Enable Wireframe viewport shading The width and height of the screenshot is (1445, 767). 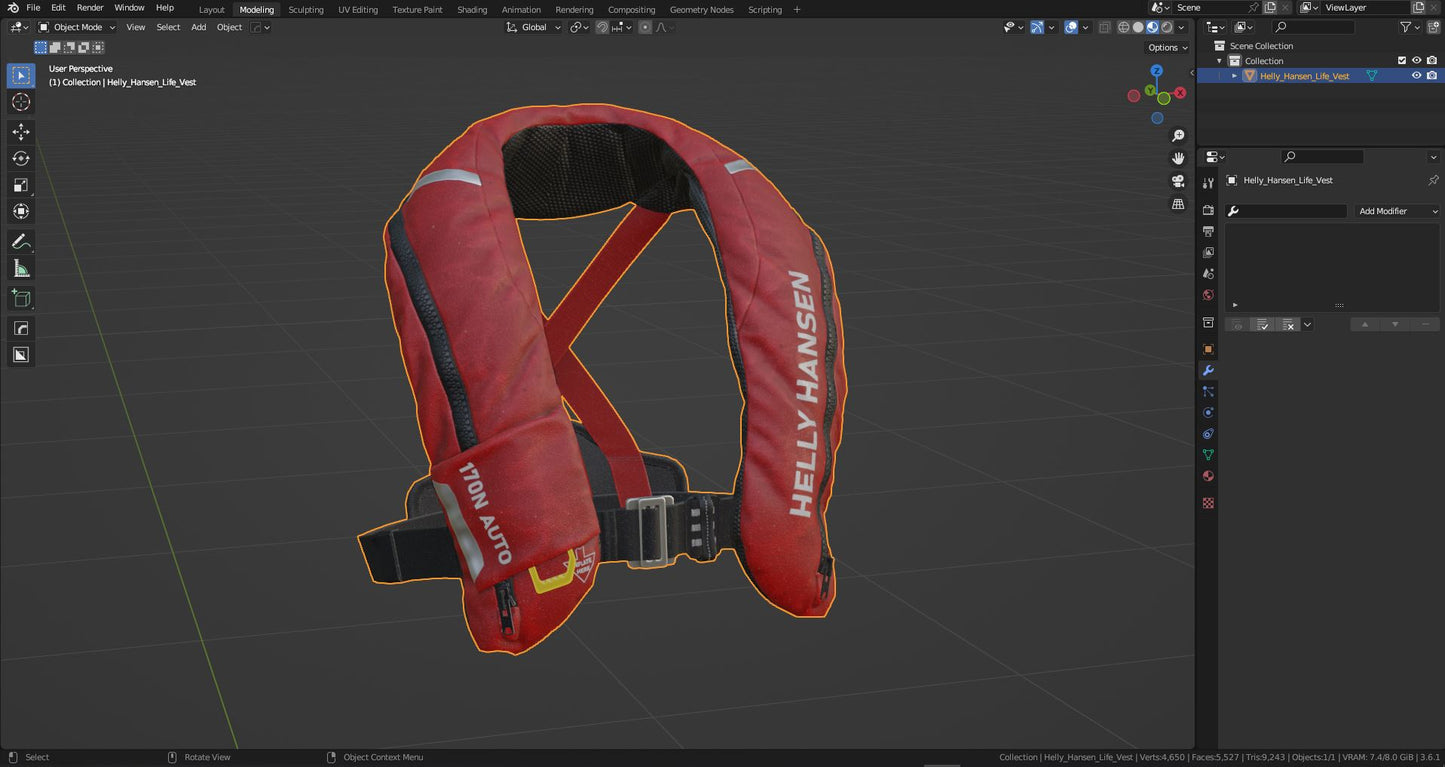pyautogui.click(x=1123, y=27)
